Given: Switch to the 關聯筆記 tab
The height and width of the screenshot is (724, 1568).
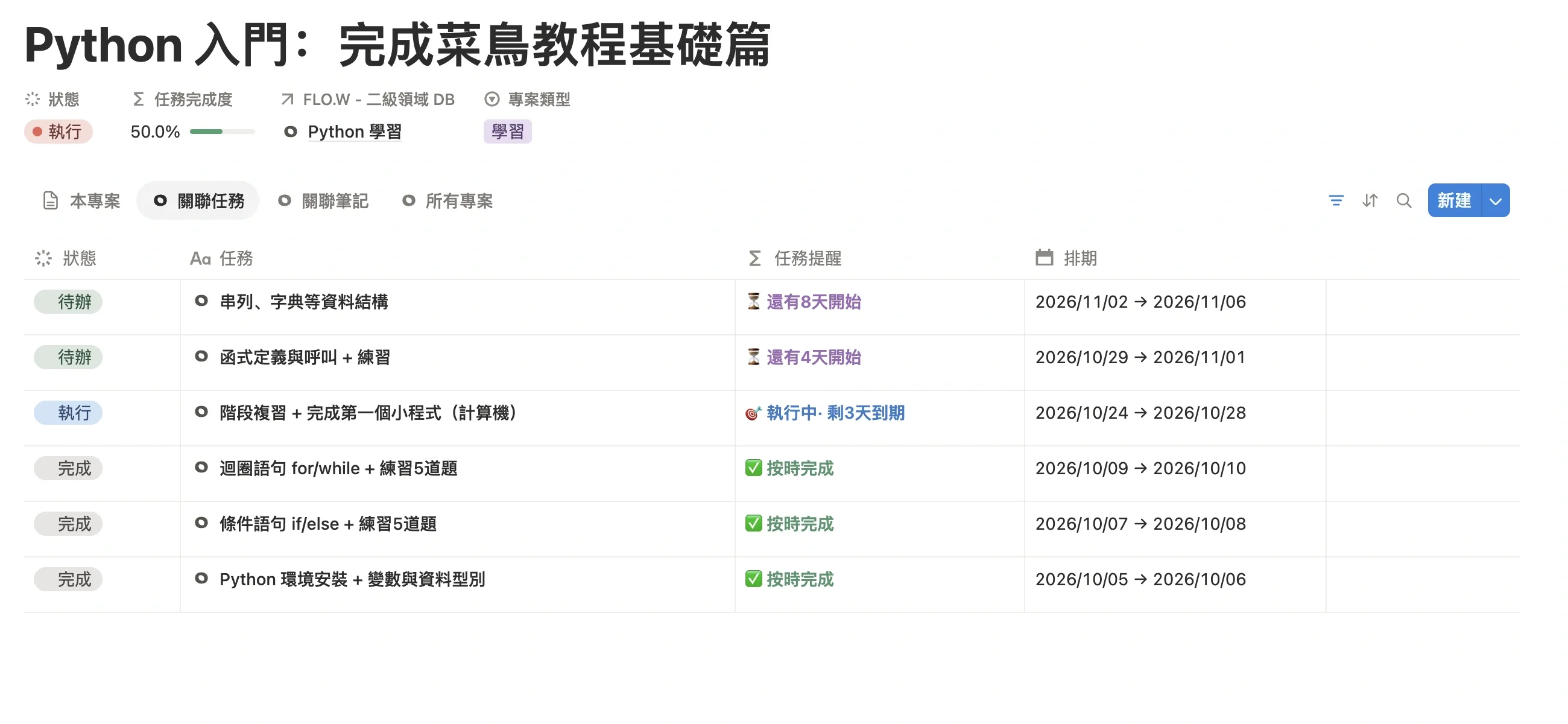Looking at the screenshot, I should [323, 200].
